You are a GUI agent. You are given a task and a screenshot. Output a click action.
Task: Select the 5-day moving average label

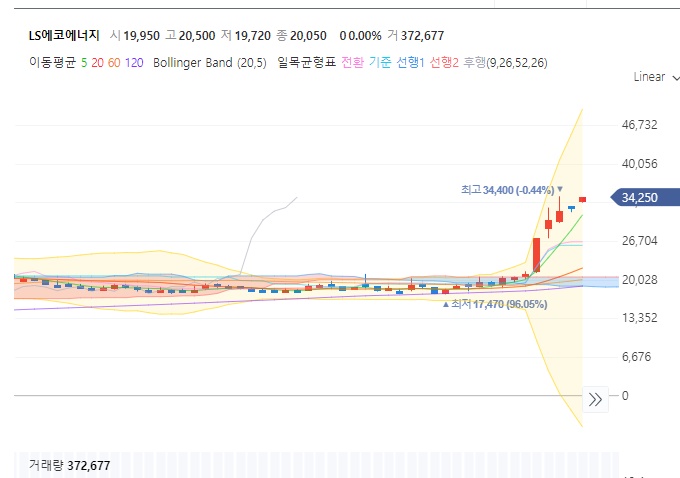(84, 63)
